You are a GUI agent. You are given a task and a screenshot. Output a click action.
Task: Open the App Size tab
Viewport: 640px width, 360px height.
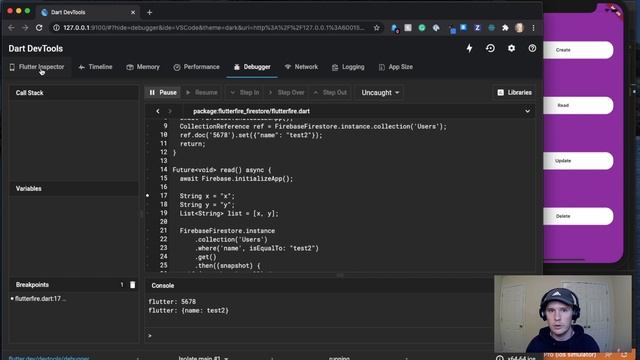396,67
